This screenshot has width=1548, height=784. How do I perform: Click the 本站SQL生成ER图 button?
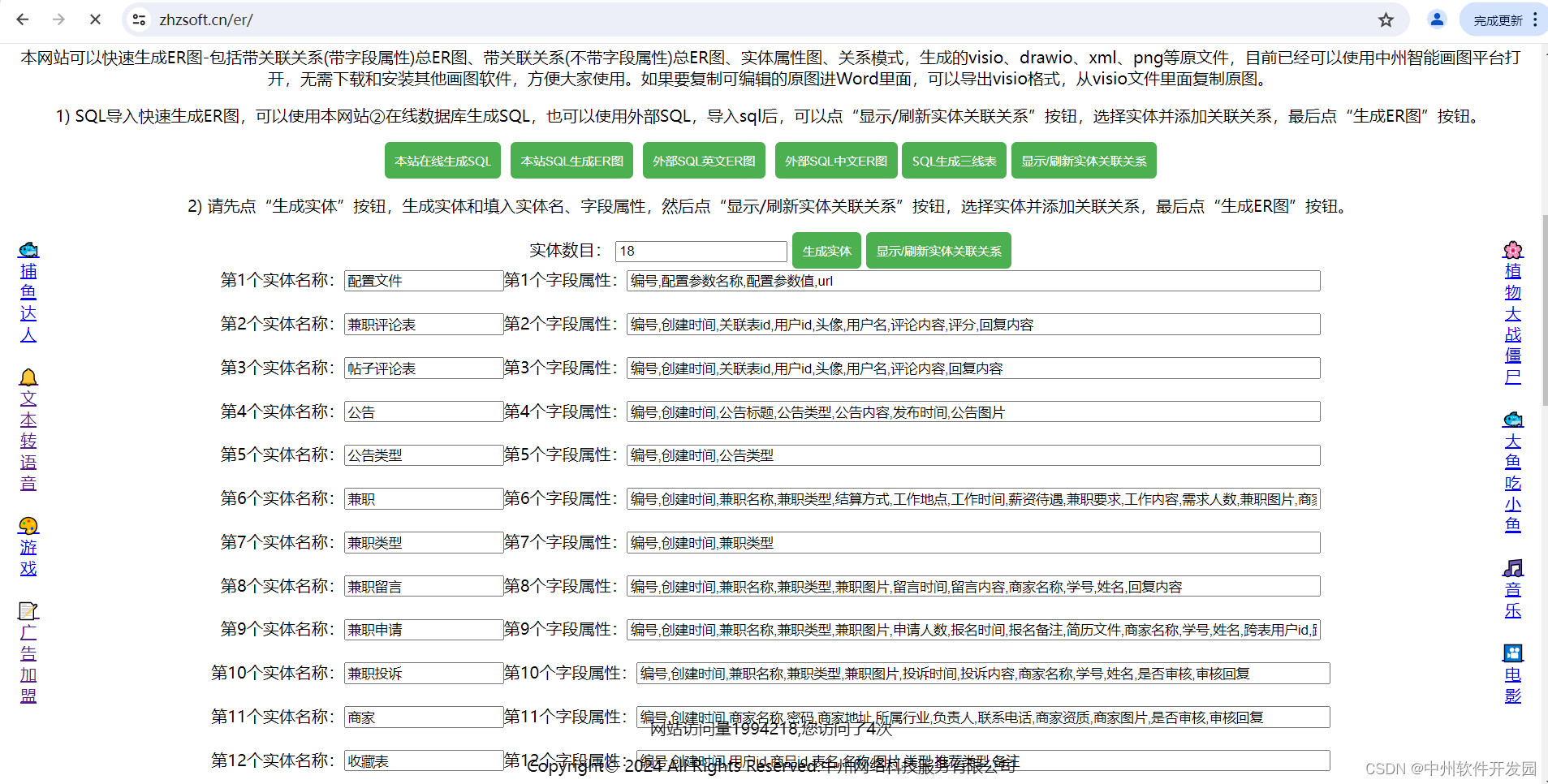pos(572,161)
